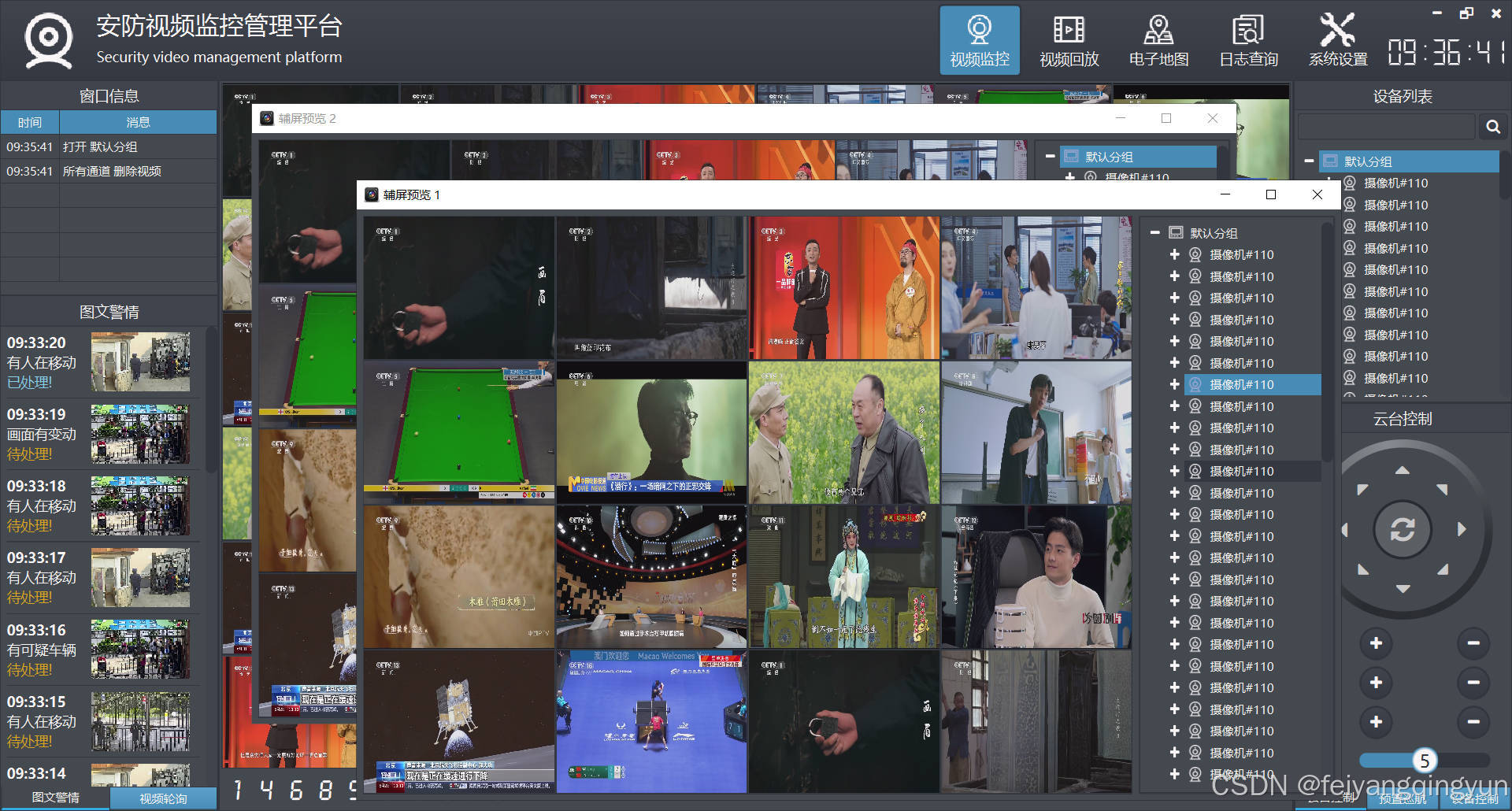Move PTZ toward lower-left diagonal arrow
Screen dimensions: 1512x811
point(1362,568)
